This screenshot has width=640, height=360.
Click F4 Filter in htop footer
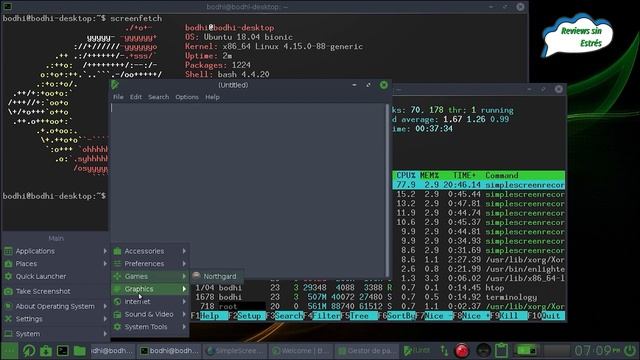point(322,316)
